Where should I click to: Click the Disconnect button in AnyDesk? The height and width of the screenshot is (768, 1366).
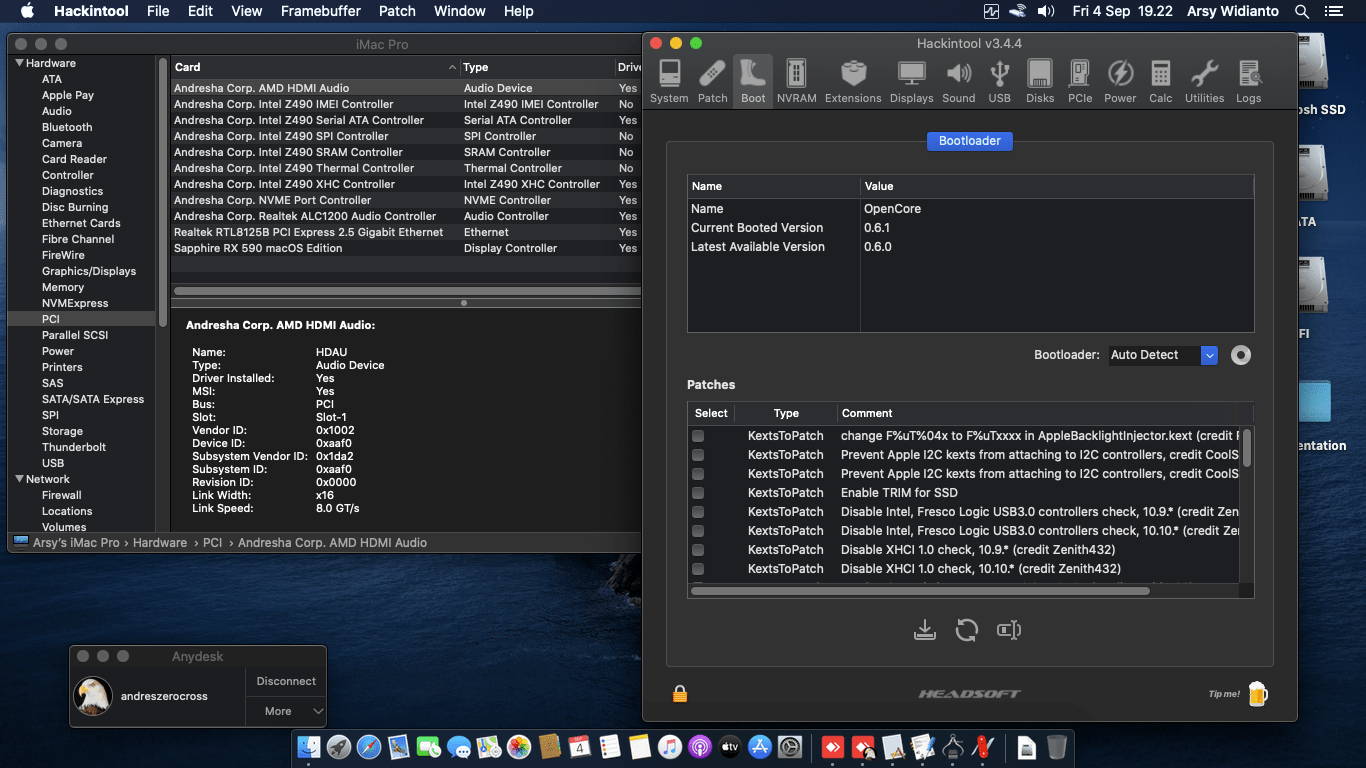point(286,681)
